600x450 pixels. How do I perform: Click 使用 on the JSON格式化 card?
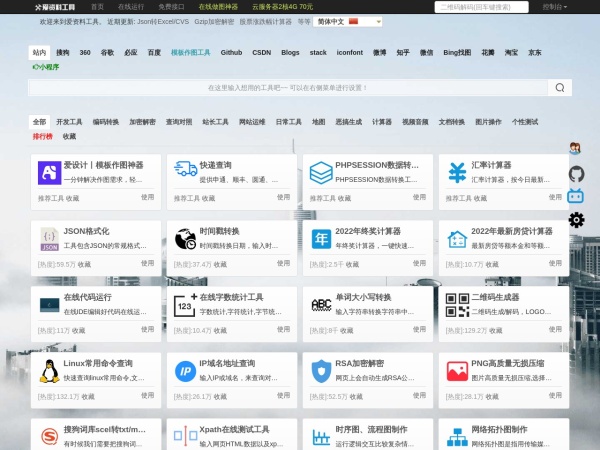147,264
